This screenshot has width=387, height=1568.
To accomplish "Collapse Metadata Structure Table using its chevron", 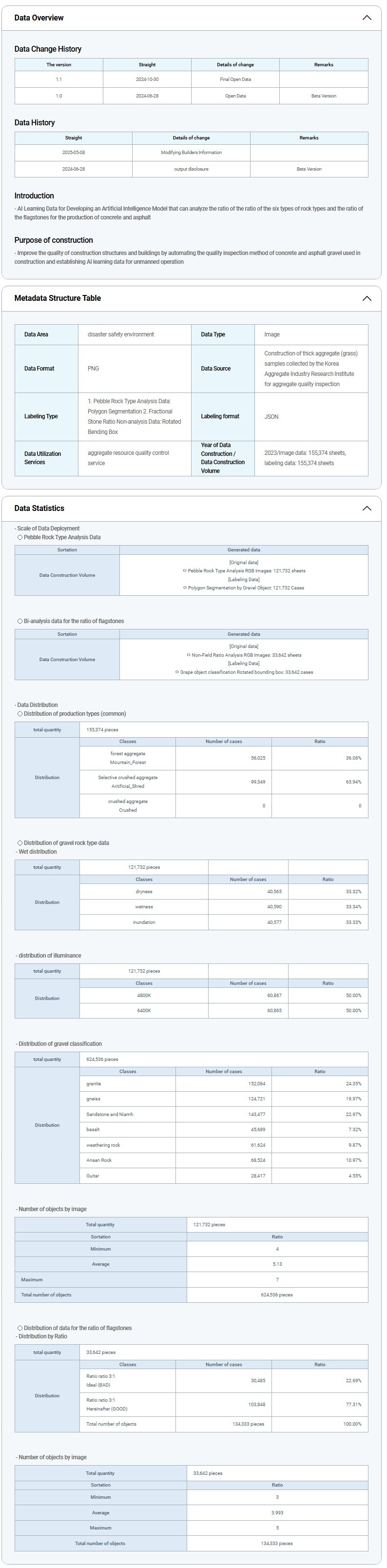I will coord(367,298).
